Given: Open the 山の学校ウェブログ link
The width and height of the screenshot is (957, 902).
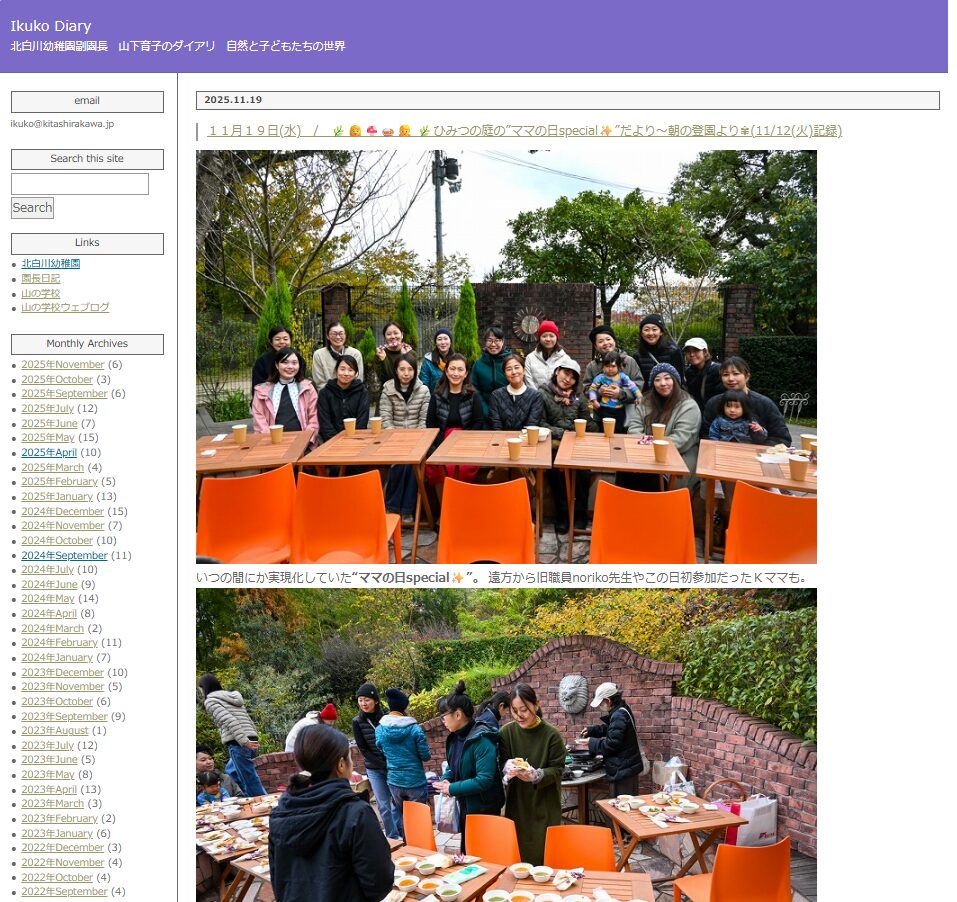Looking at the screenshot, I should pyautogui.click(x=65, y=308).
